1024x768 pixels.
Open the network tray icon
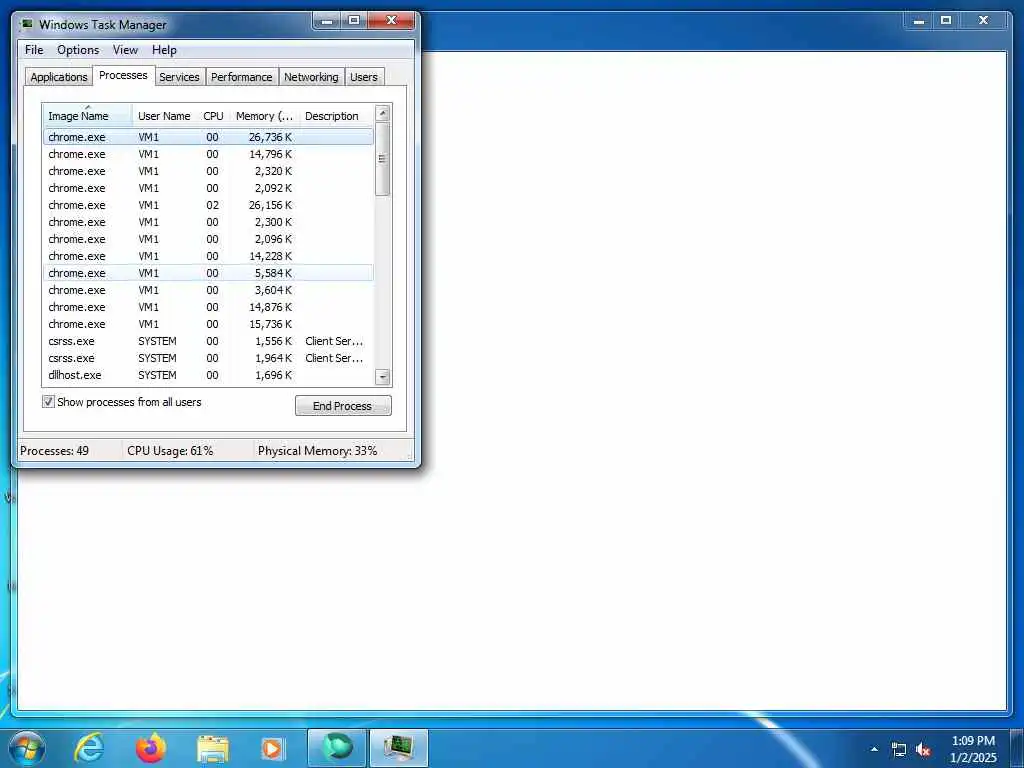pyautogui.click(x=899, y=750)
